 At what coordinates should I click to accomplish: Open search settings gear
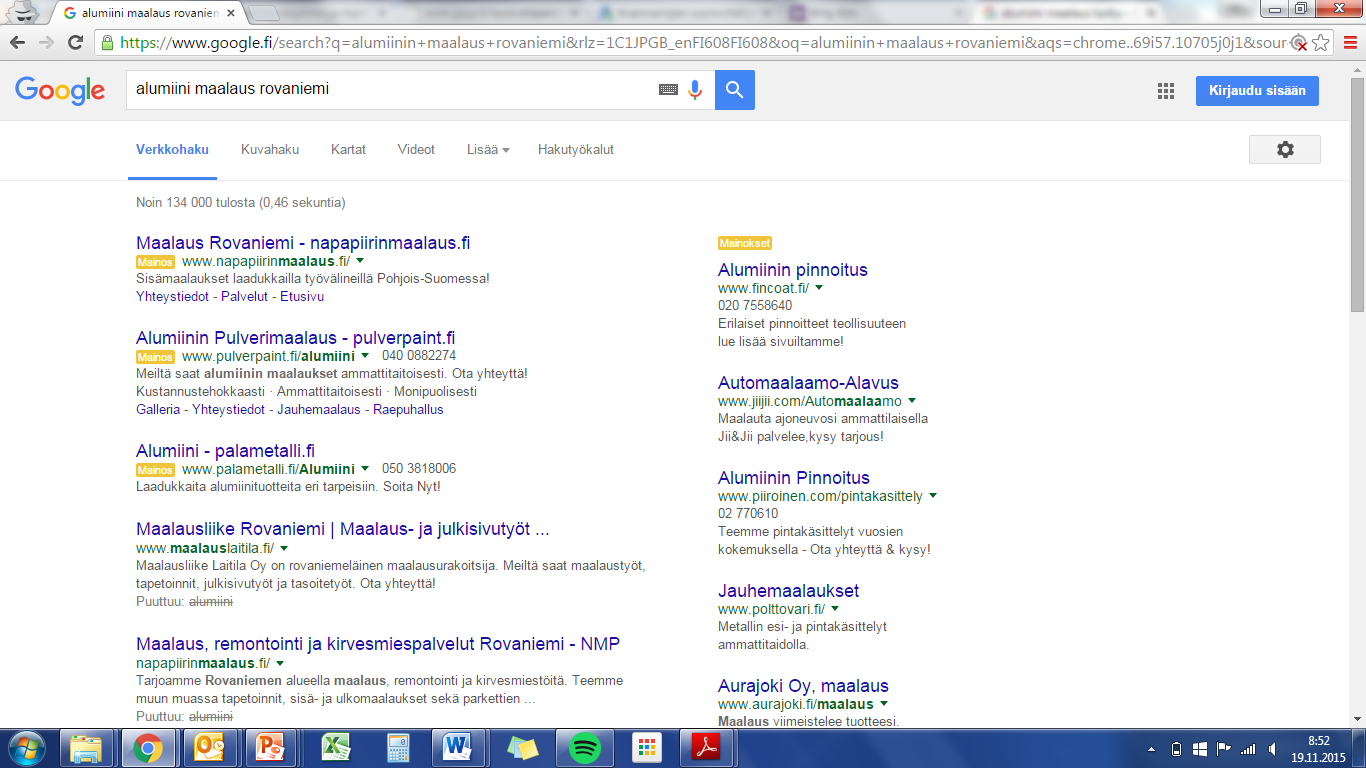1285,149
